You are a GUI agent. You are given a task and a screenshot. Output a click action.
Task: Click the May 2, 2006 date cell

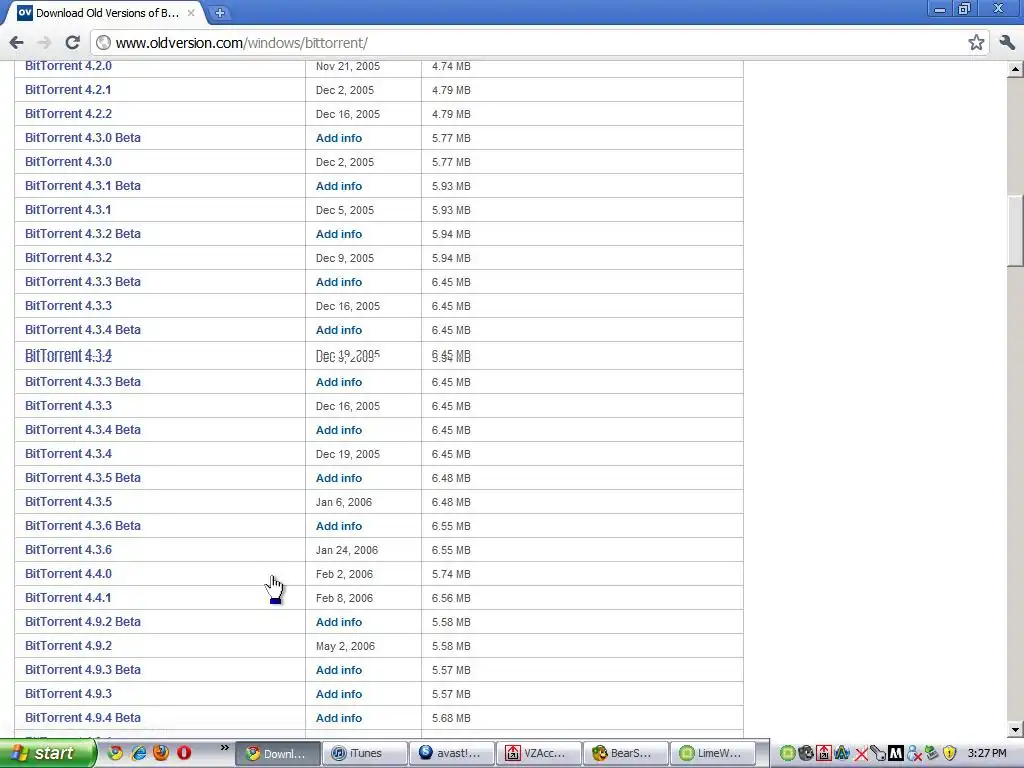tap(345, 646)
